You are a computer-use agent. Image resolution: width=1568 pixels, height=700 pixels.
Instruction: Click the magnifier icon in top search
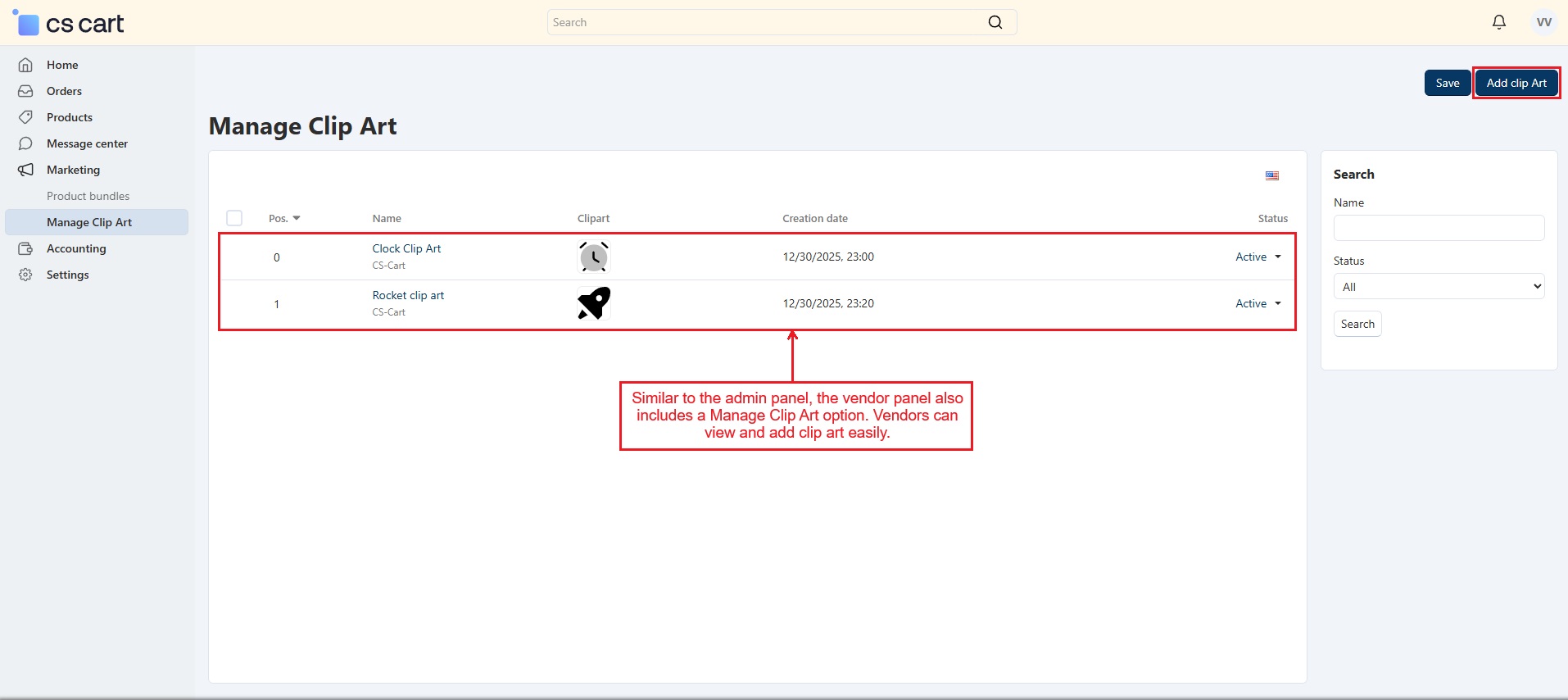pos(995,22)
